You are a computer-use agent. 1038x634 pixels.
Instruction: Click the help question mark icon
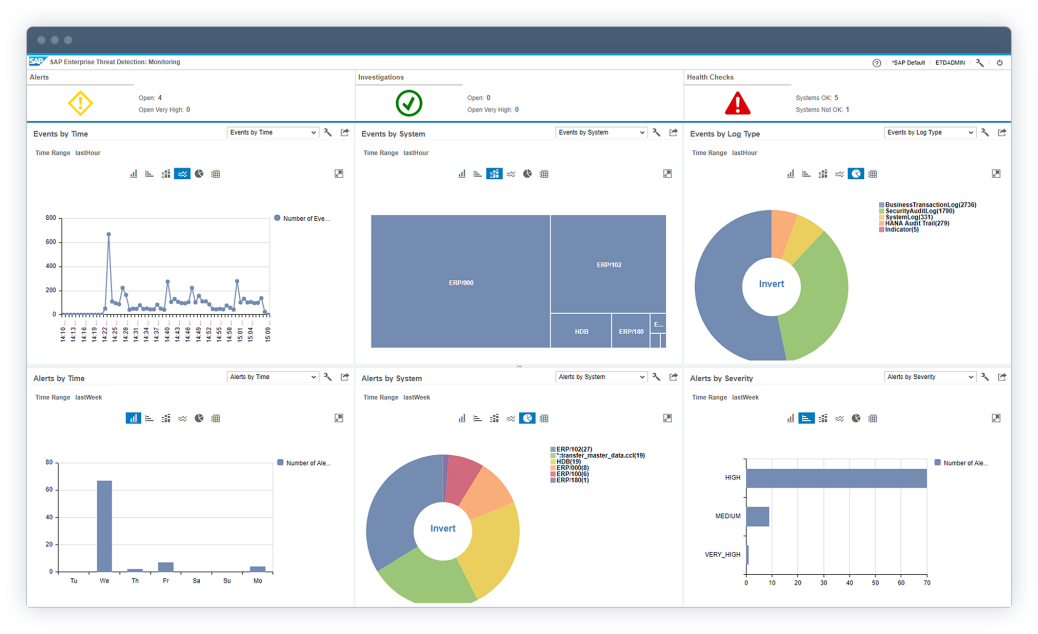[877, 63]
